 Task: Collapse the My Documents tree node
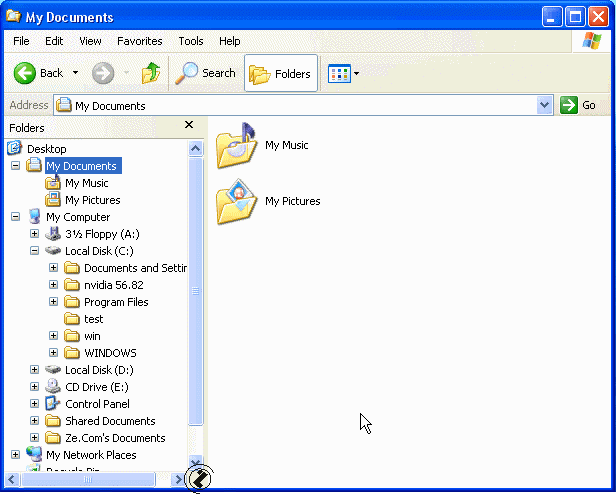pos(15,165)
